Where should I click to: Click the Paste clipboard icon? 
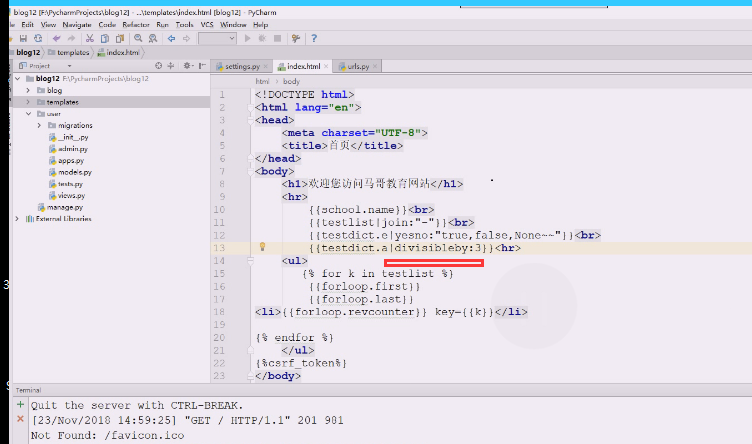pos(120,38)
